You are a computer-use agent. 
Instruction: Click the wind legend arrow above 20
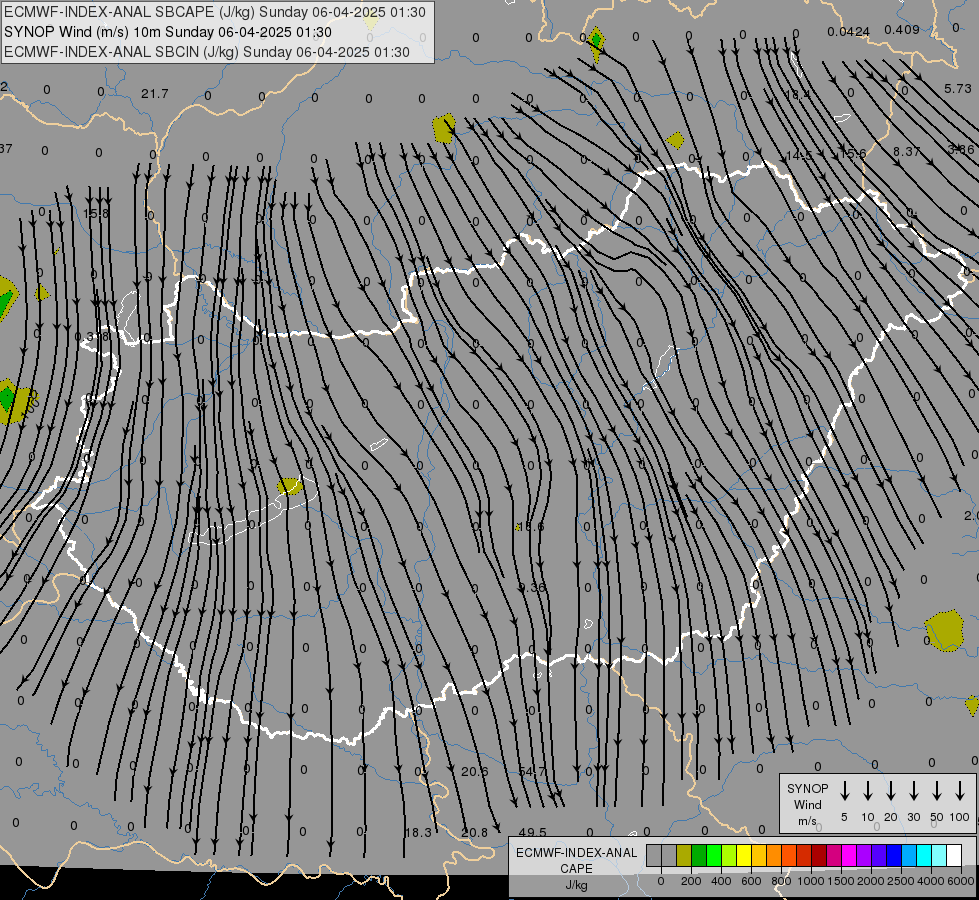click(890, 791)
